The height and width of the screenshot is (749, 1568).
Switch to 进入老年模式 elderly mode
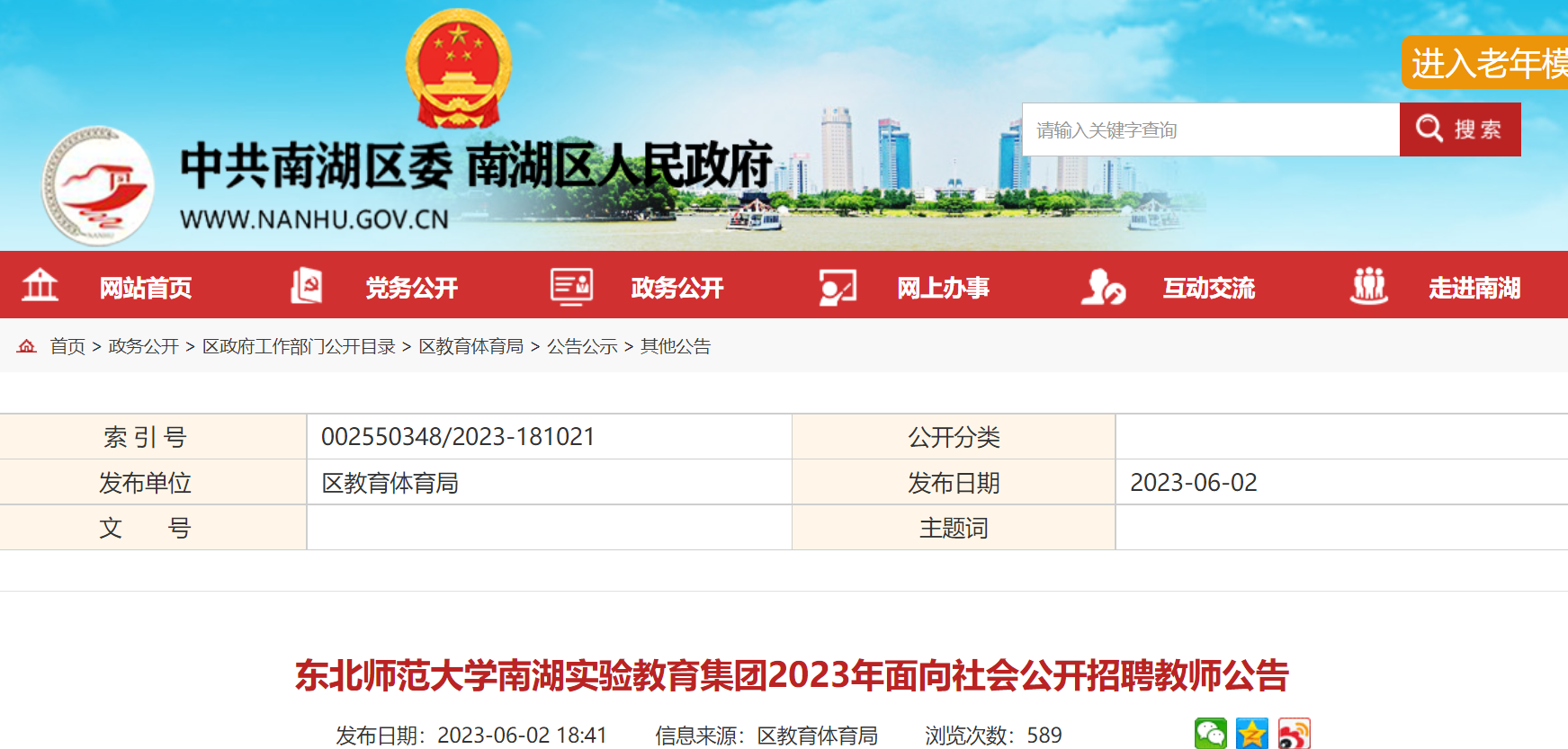pos(1484,62)
